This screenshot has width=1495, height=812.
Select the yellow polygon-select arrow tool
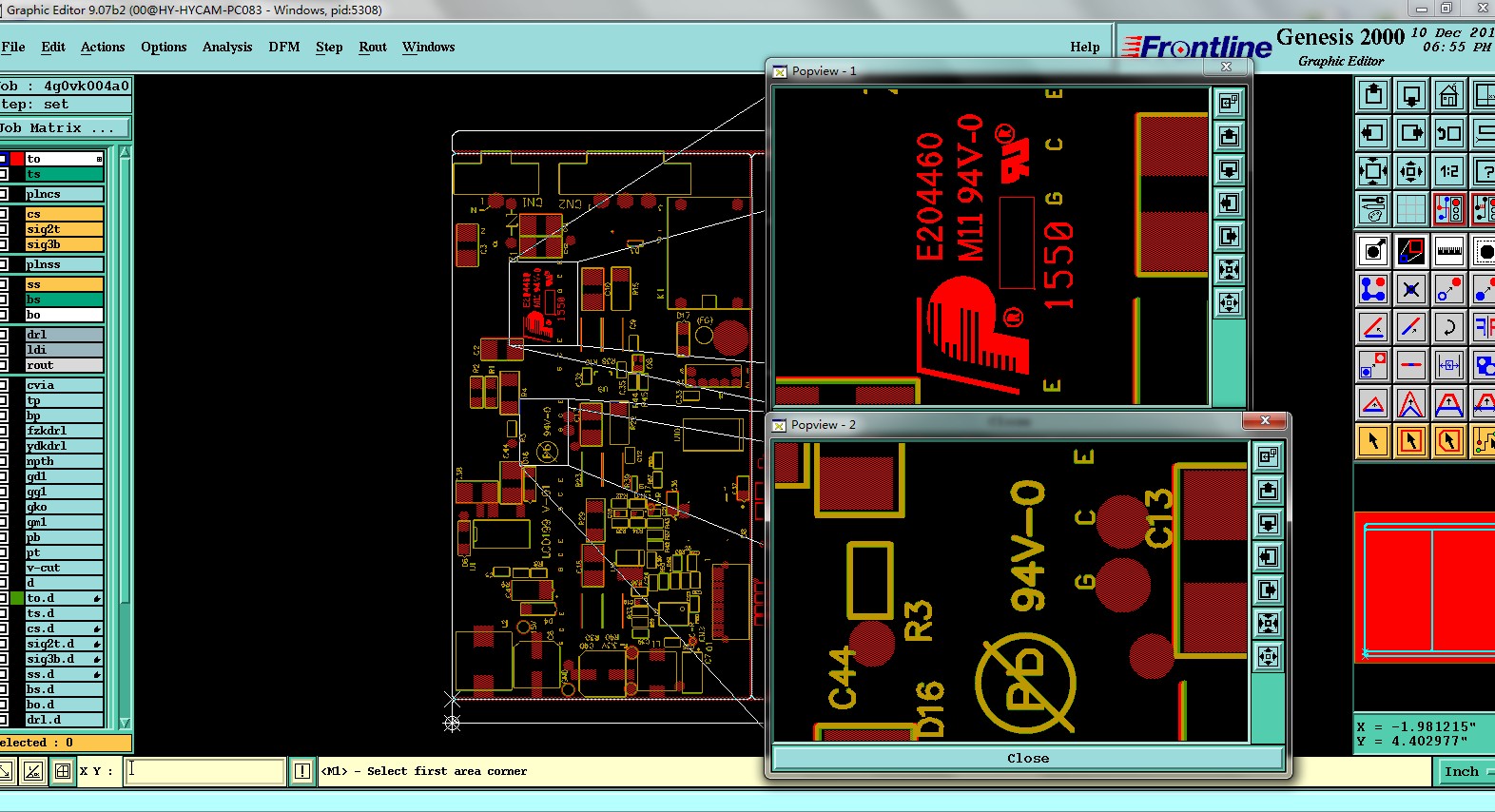1448,441
